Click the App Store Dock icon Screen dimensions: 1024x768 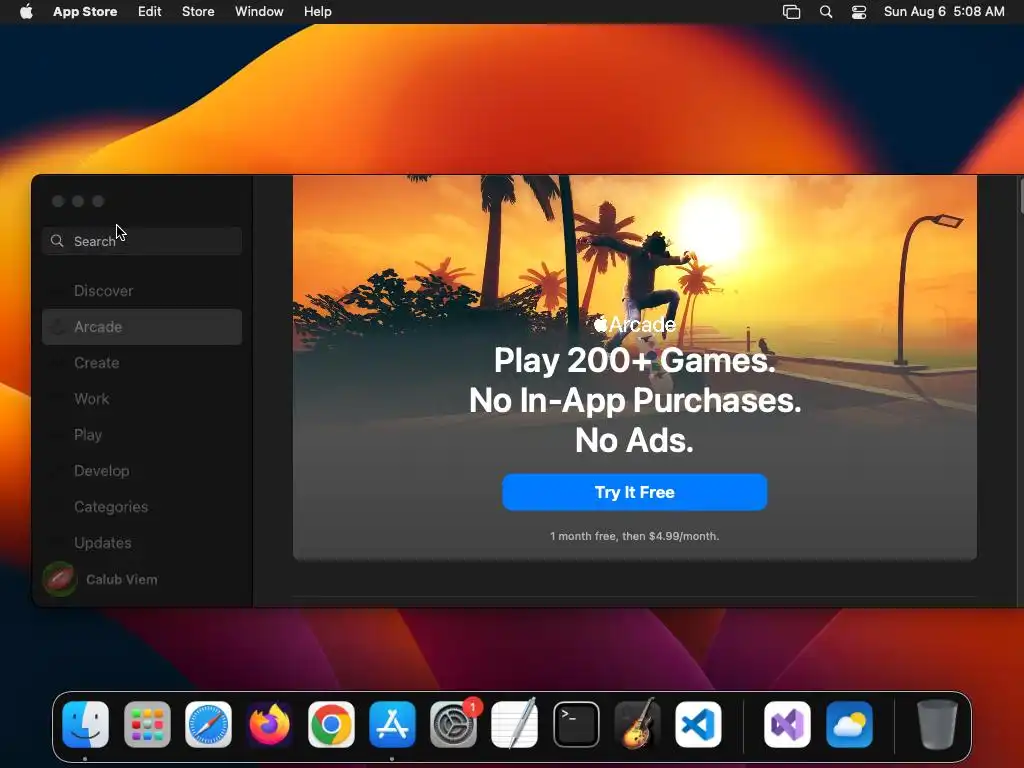[392, 724]
